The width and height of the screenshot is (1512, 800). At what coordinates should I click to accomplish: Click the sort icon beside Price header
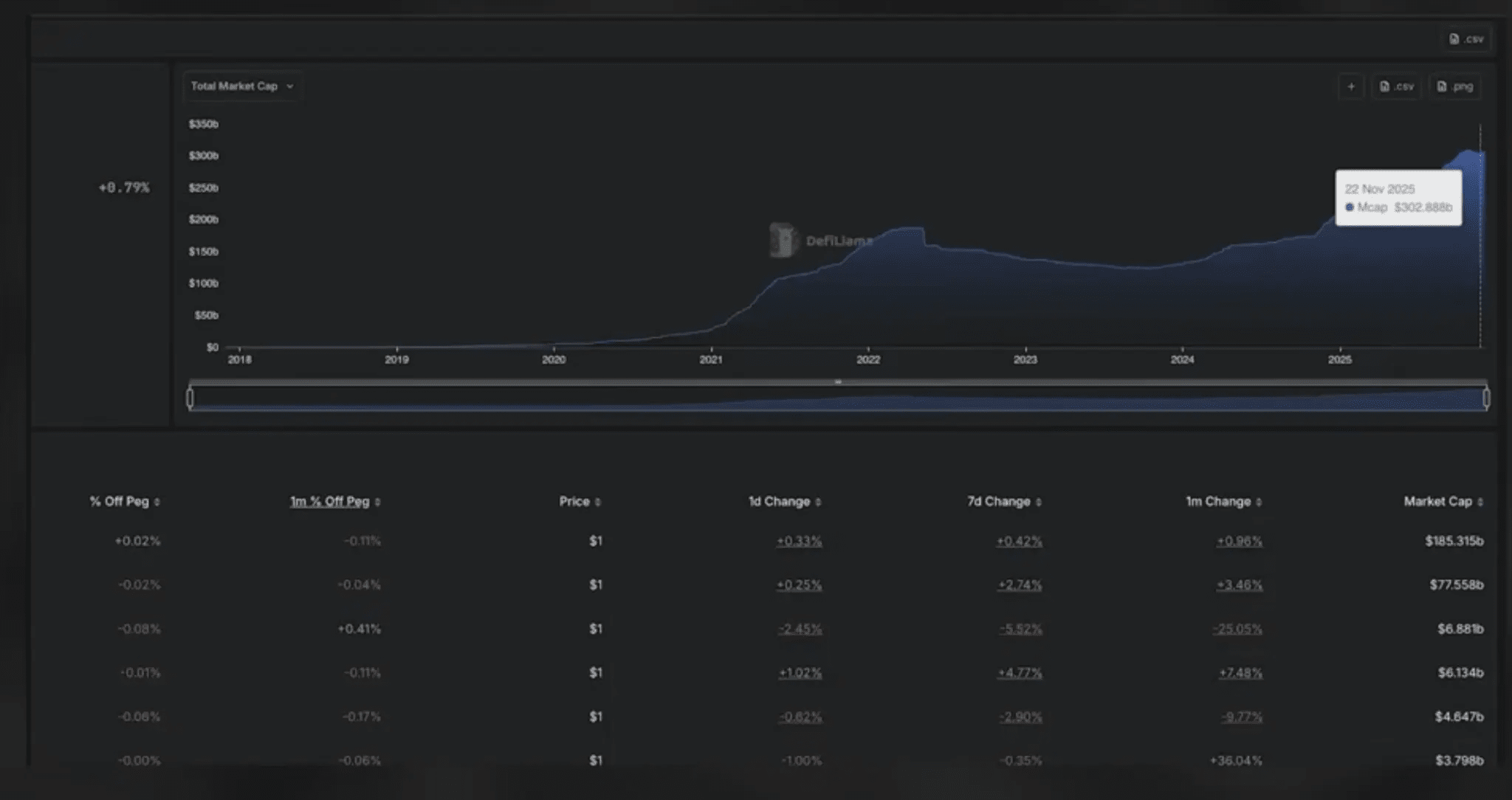[x=598, y=503]
